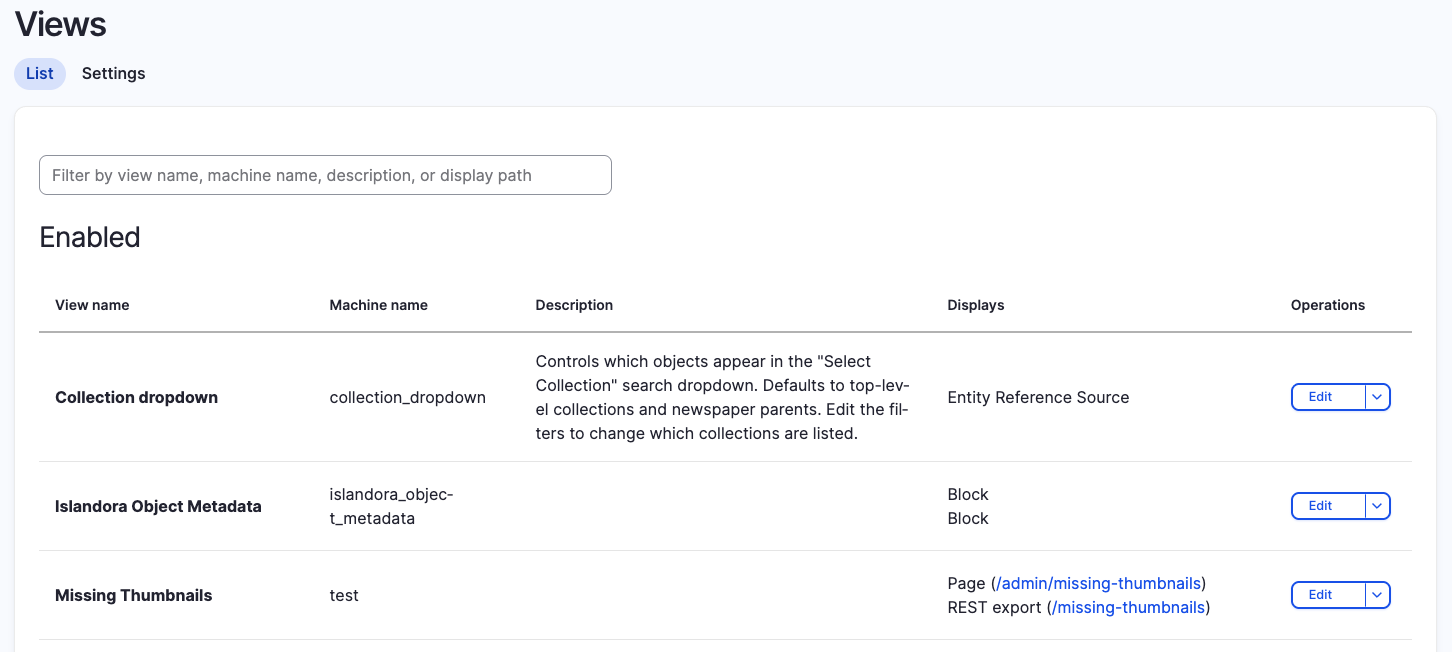Expand operations dropdown for Missing Thumbnails
The height and width of the screenshot is (652, 1452).
coord(1378,595)
